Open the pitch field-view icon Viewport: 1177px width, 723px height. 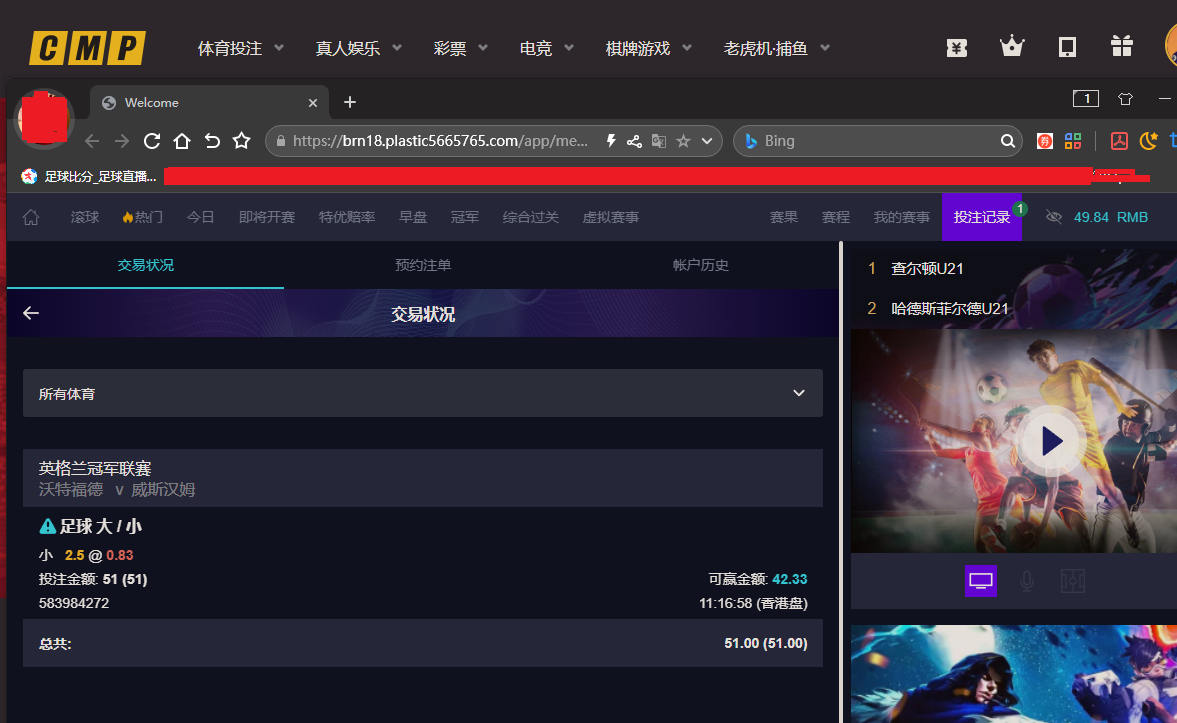click(1073, 581)
